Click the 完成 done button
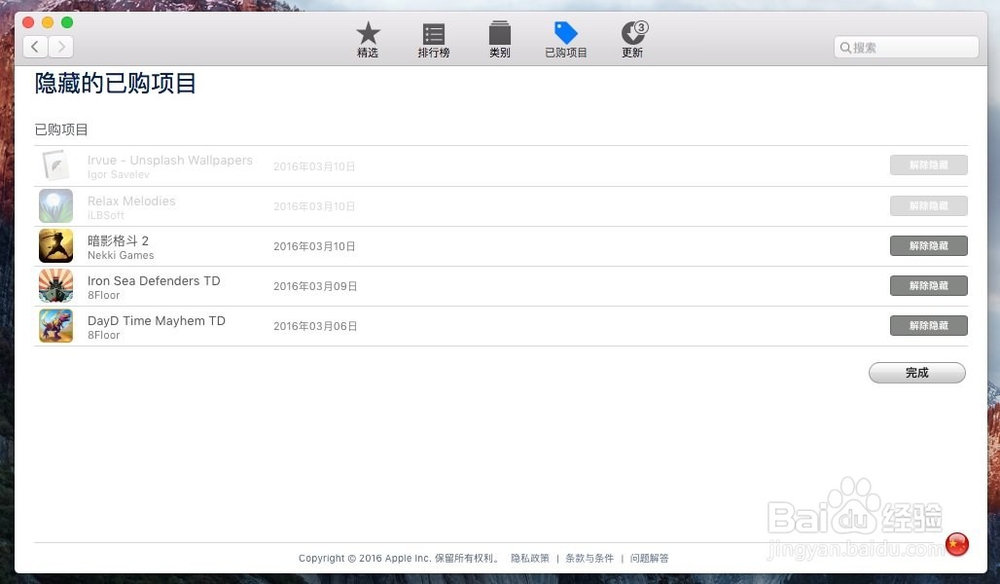The height and width of the screenshot is (584, 1000). [917, 373]
